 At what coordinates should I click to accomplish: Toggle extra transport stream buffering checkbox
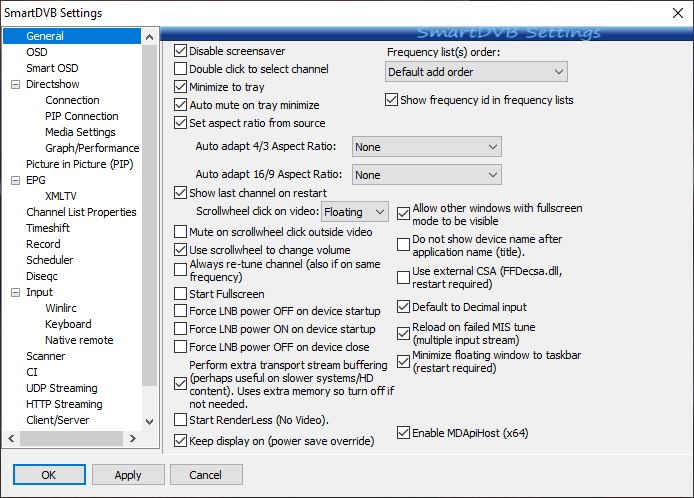[180, 384]
